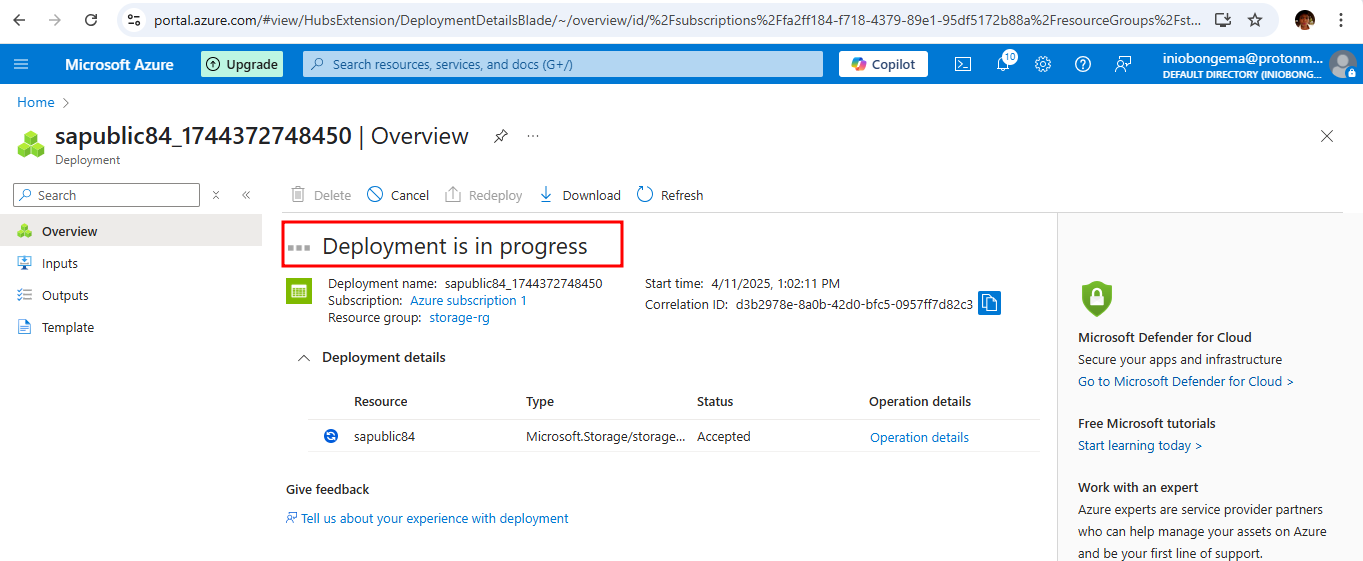The image size is (1363, 561).
Task: Click the Chrome profile avatar
Action: coord(1305,20)
